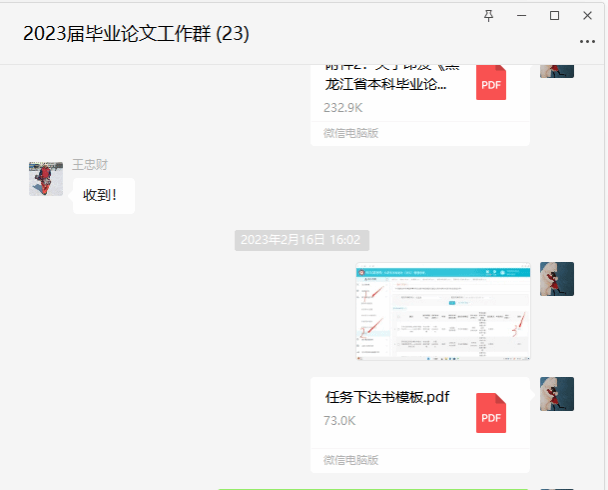Click sender avatar beside the screenshot image
Image resolution: width=608 pixels, height=490 pixels.
(556, 279)
